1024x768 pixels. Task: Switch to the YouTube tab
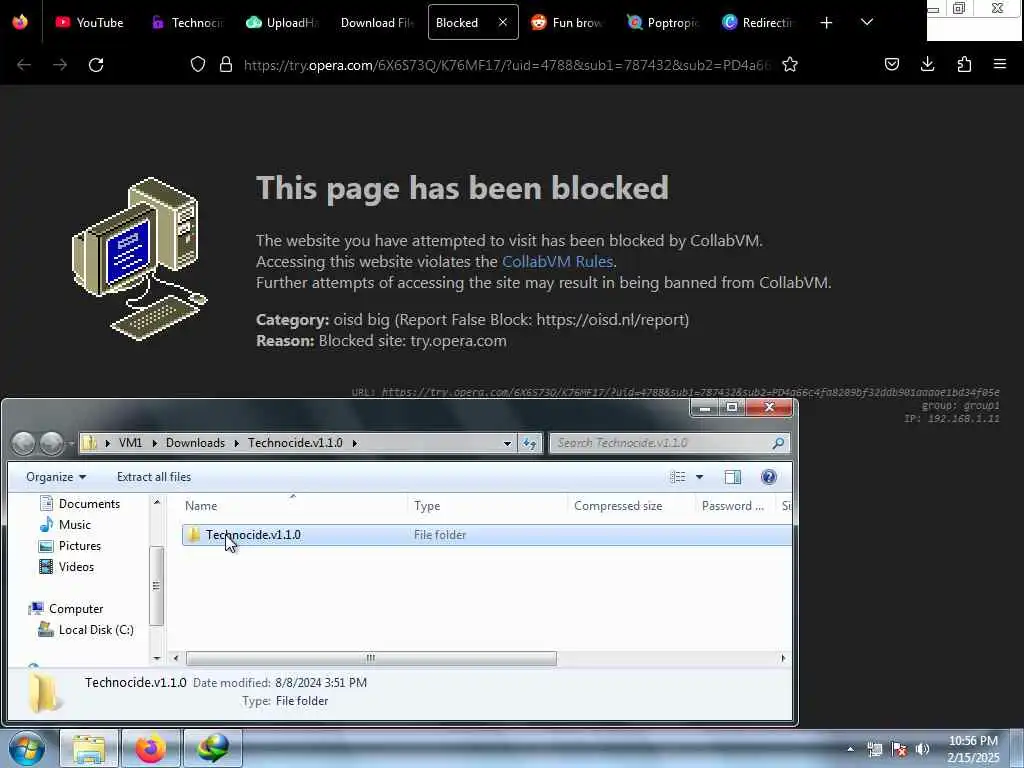coord(89,22)
